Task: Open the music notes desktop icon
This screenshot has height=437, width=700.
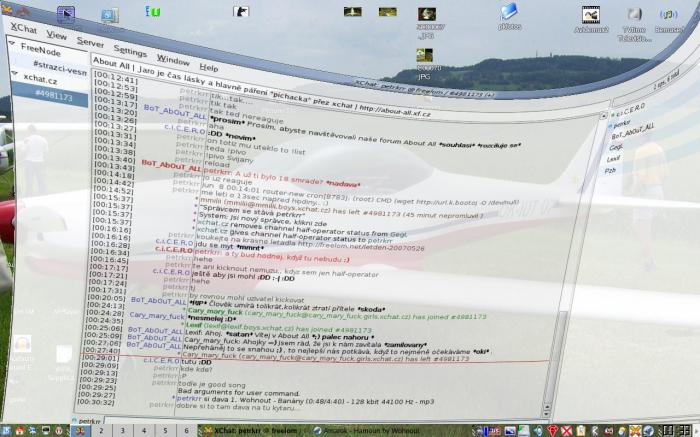Action: click(669, 19)
